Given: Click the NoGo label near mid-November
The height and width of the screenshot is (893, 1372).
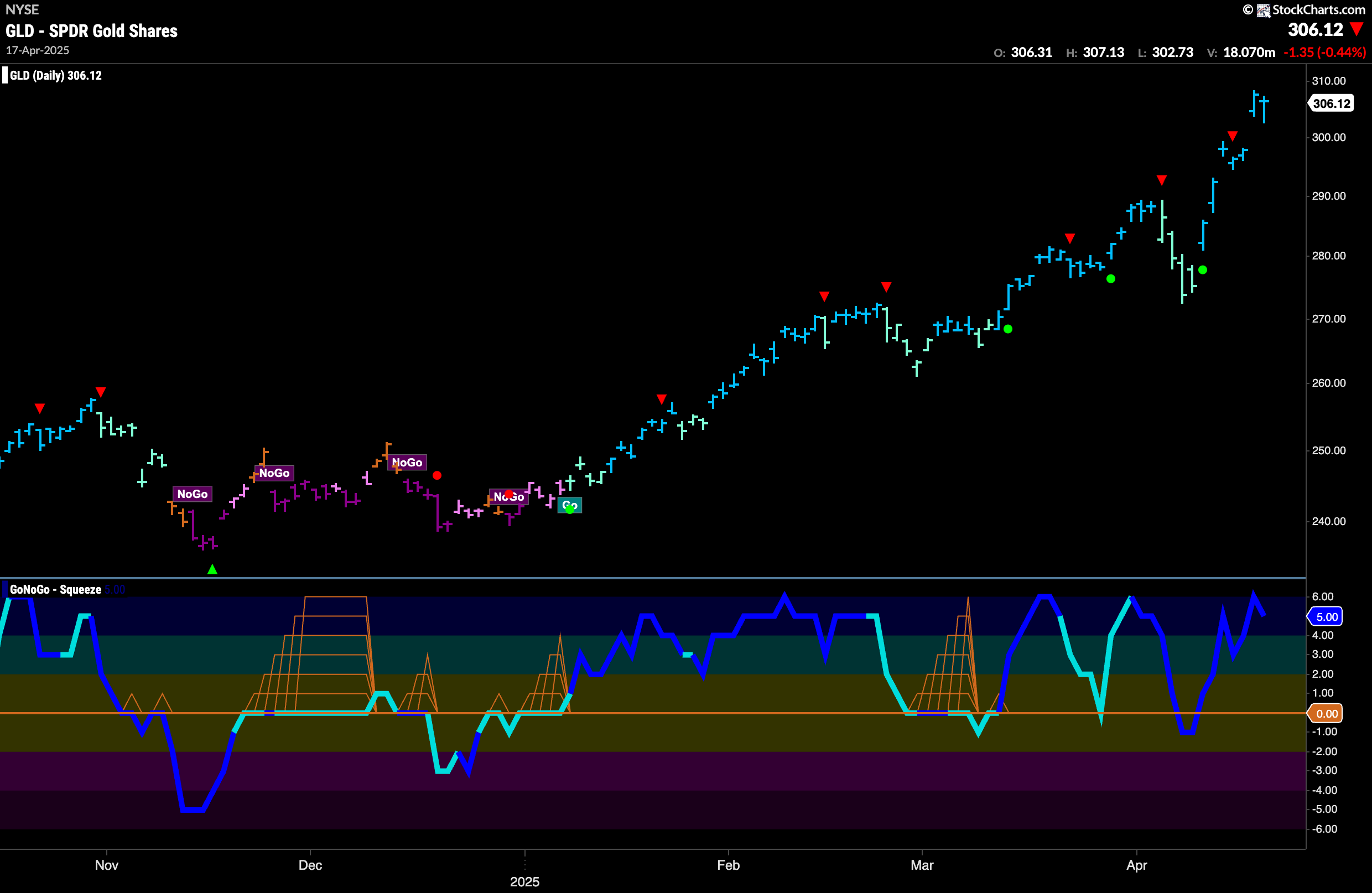Looking at the screenshot, I should click(193, 494).
